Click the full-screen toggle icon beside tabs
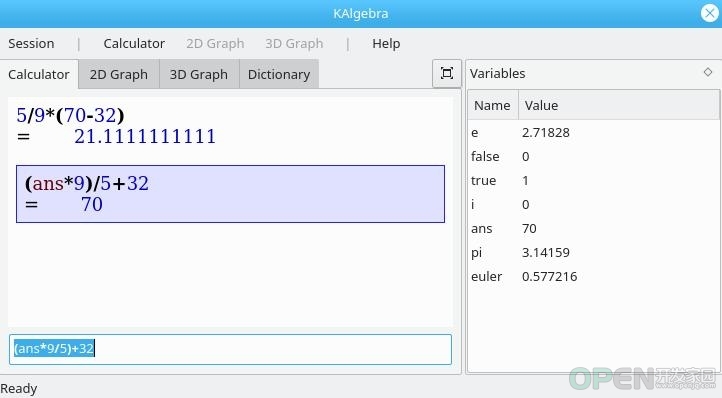 coord(447,73)
